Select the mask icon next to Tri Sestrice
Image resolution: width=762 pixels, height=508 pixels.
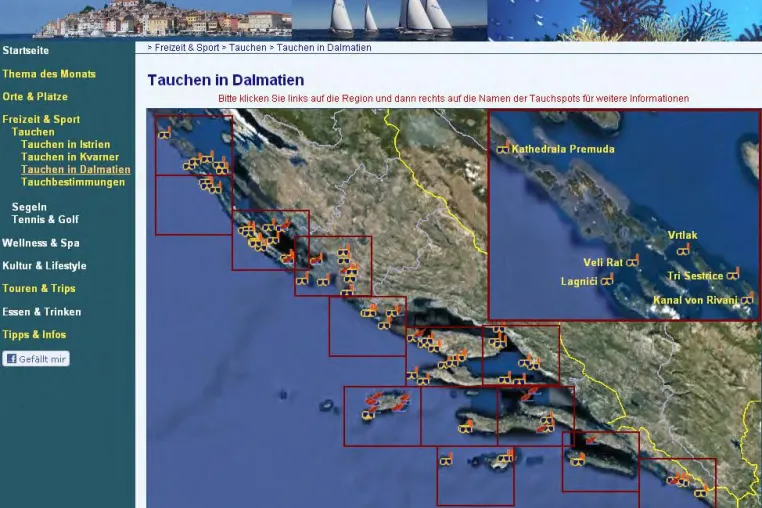[x=733, y=274]
